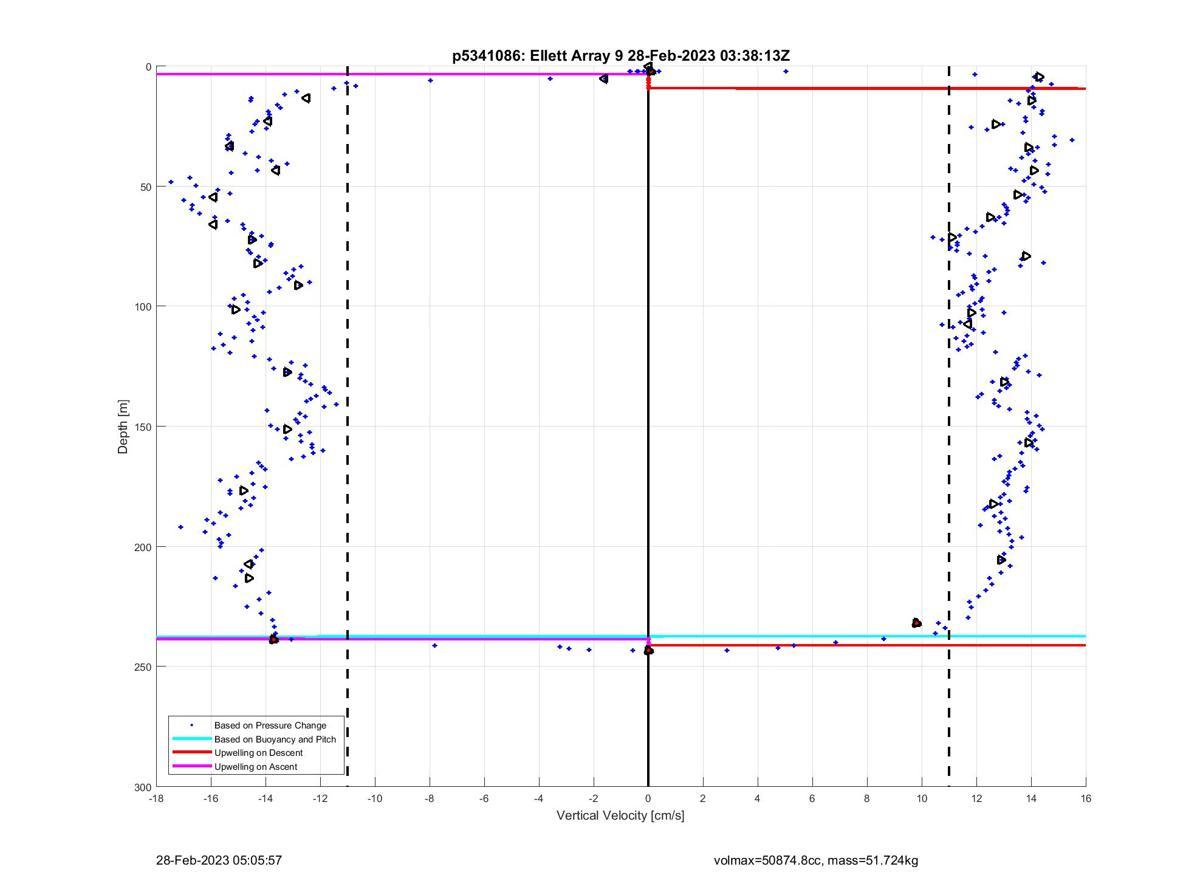Click the blue dot legend marker for Pressure Change

tap(191, 725)
